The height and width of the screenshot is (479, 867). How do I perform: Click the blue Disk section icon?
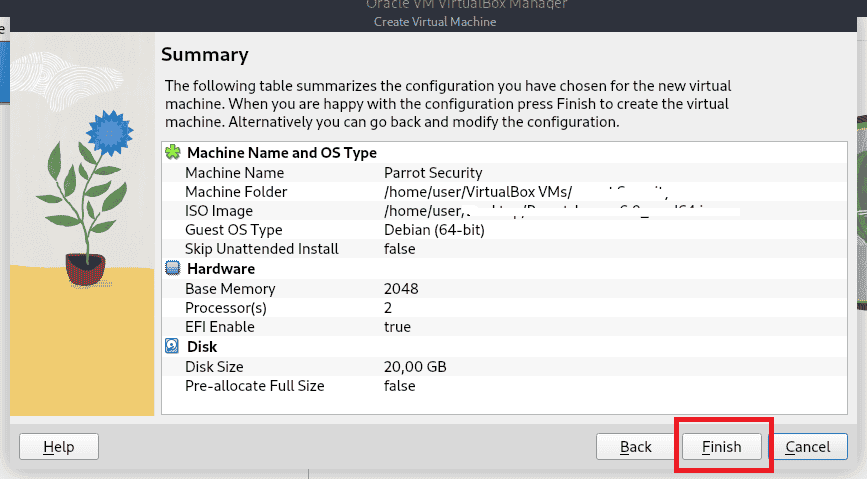[x=173, y=347]
